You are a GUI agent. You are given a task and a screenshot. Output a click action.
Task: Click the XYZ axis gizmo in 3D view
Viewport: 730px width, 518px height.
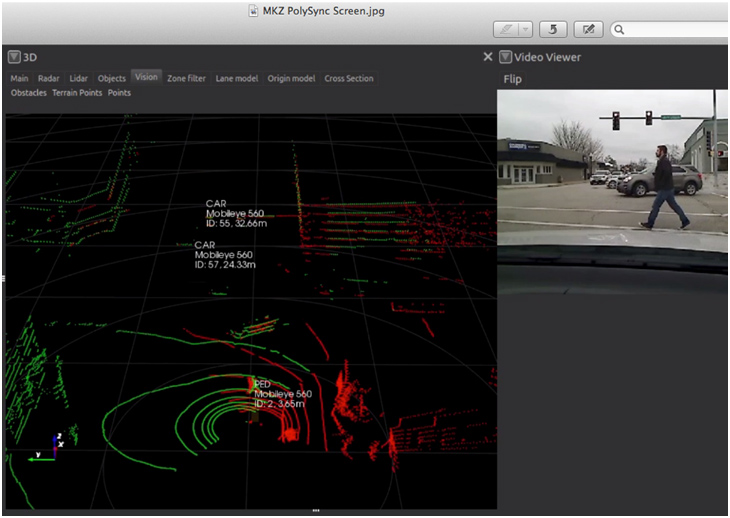(x=55, y=448)
